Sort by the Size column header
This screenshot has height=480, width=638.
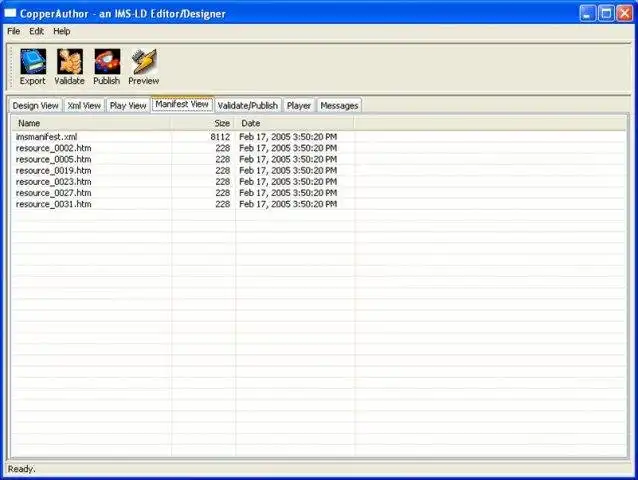click(x=203, y=123)
